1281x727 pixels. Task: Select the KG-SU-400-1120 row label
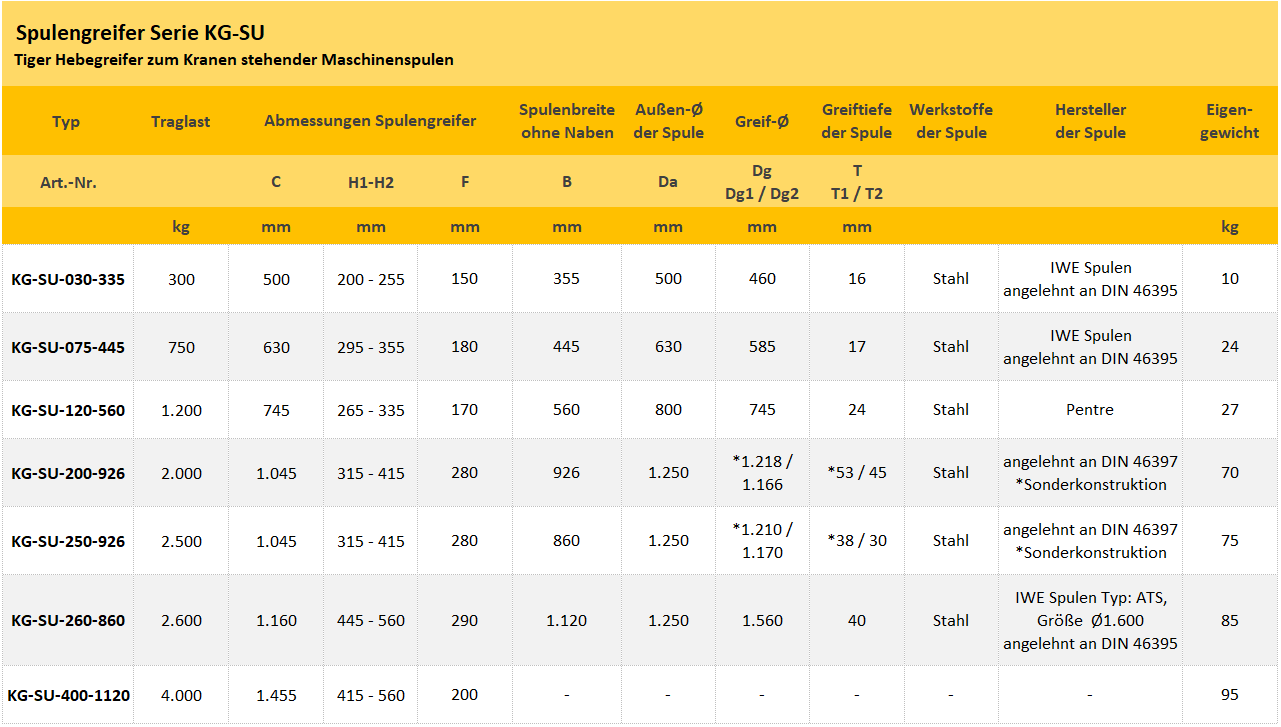point(68,695)
